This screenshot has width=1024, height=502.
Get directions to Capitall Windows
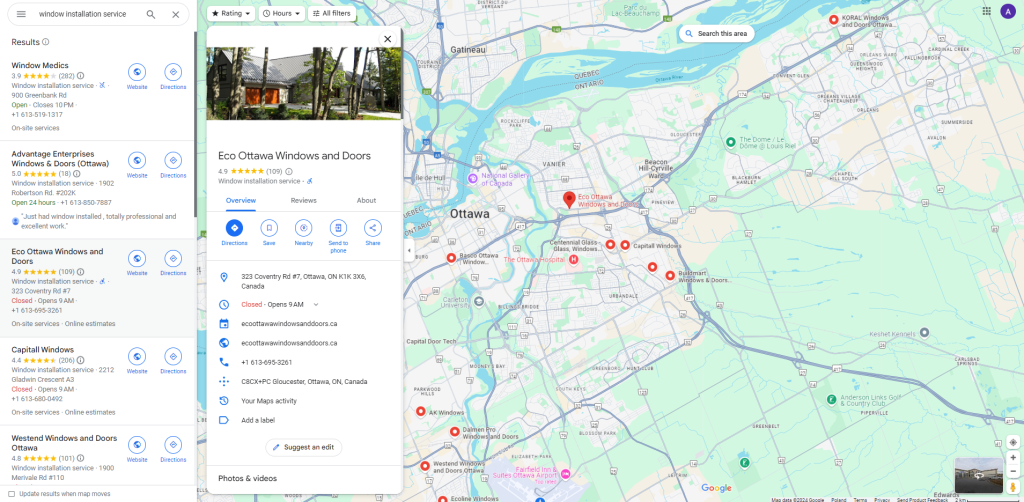click(x=173, y=356)
